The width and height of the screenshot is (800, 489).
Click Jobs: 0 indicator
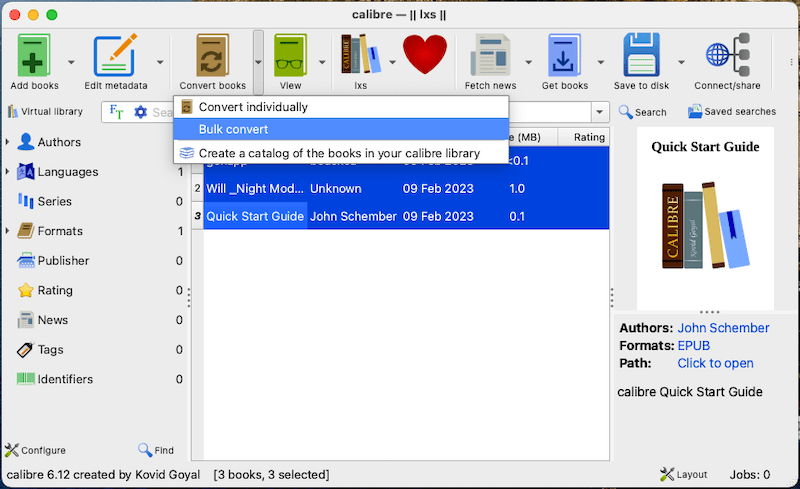pyautogui.click(x=749, y=475)
